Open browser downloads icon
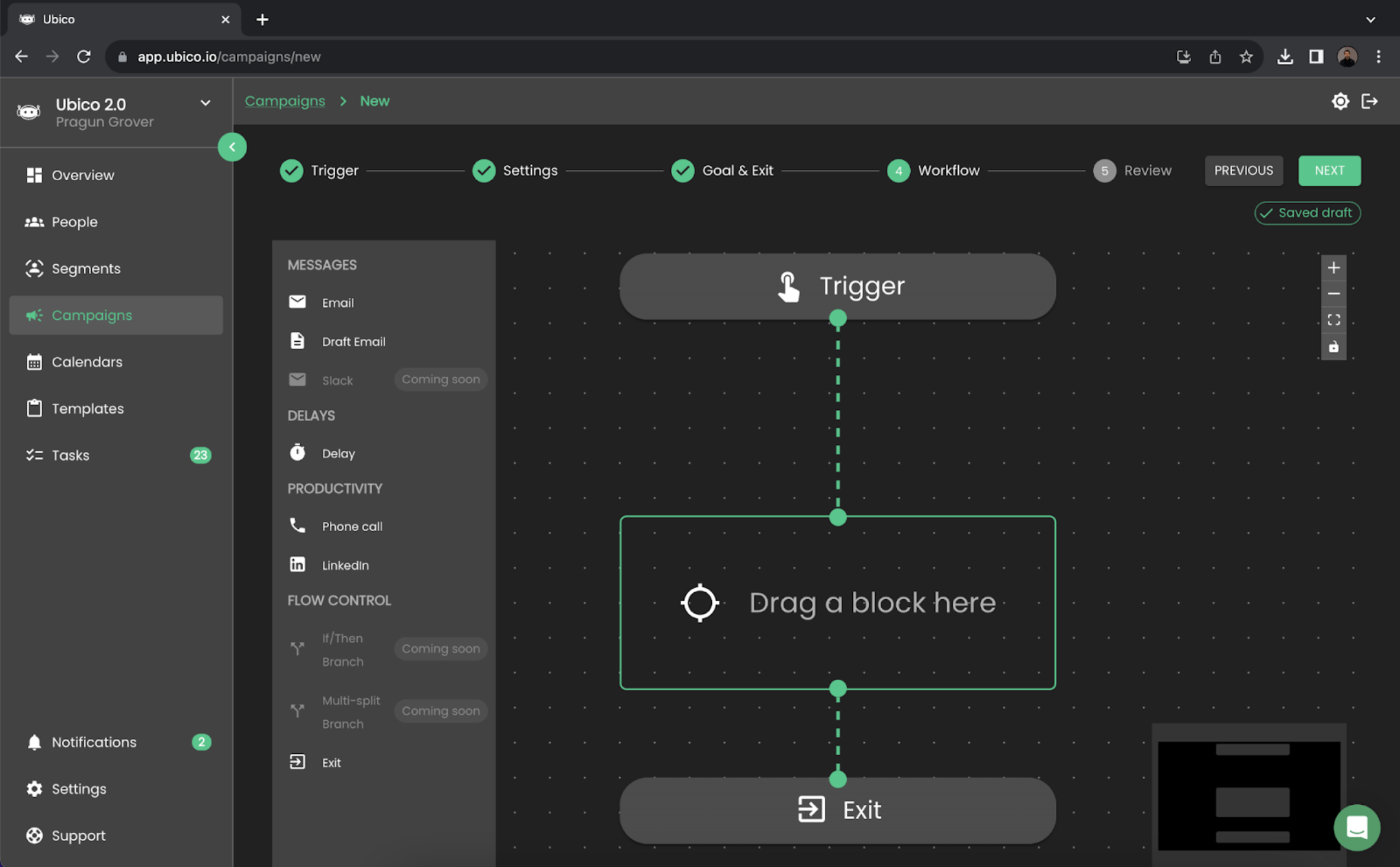 (x=1285, y=57)
